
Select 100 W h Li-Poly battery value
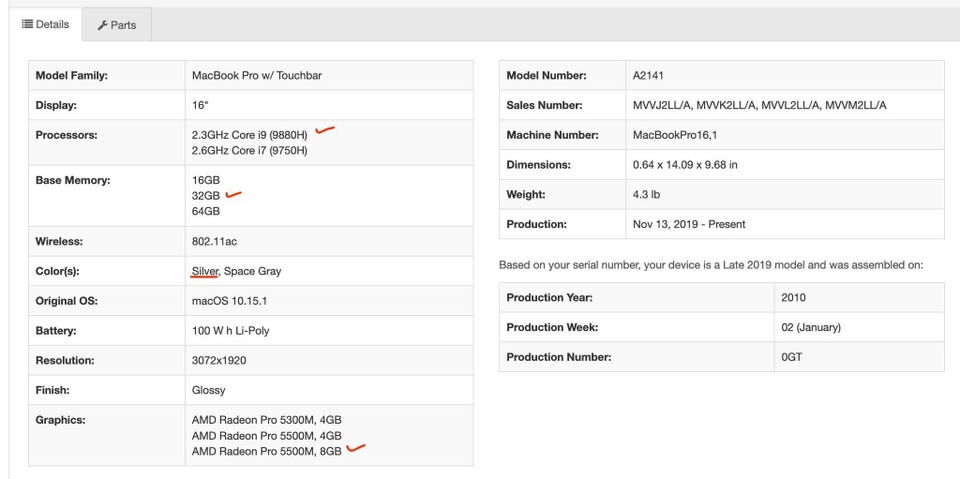230,331
